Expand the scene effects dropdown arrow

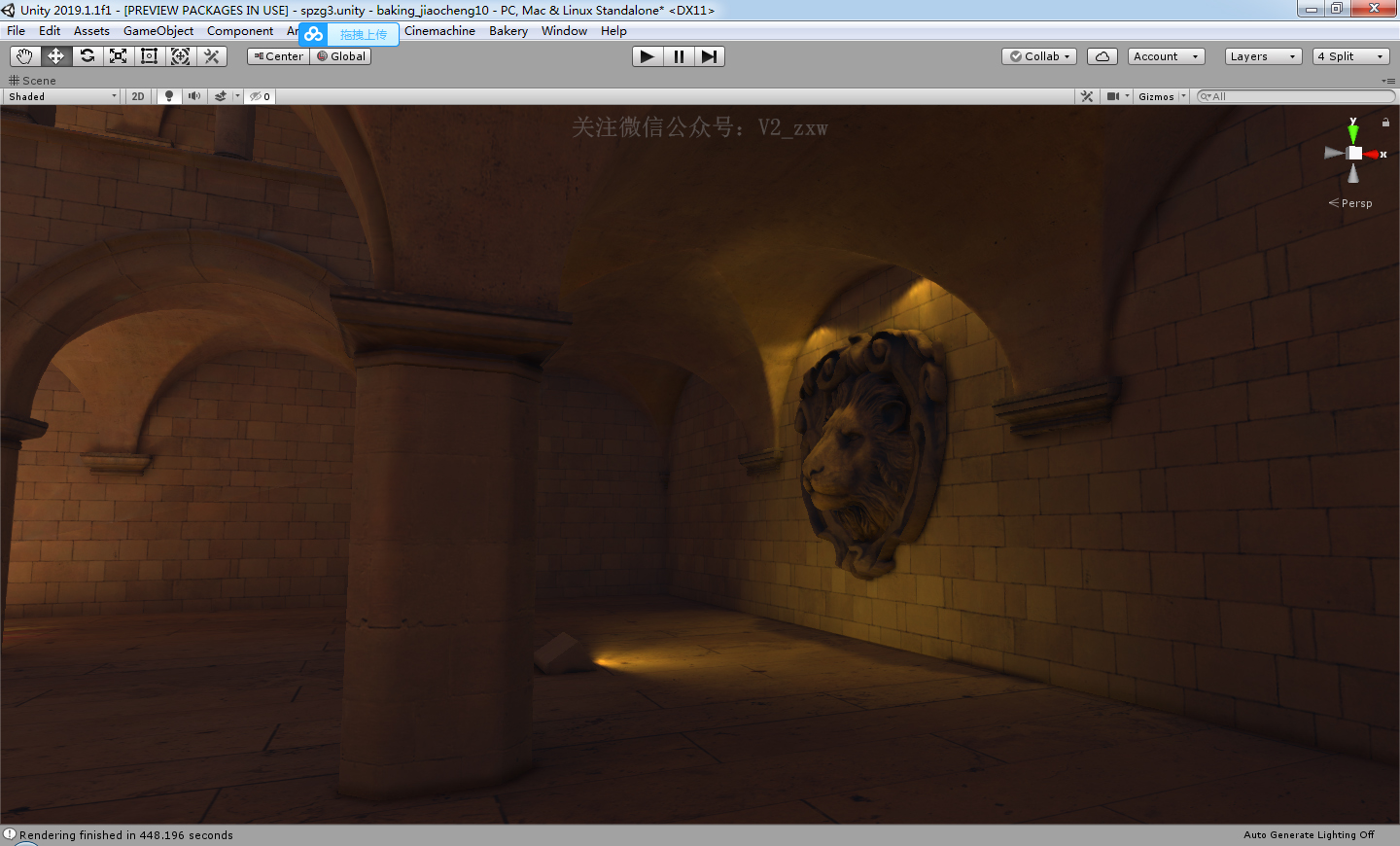click(237, 96)
